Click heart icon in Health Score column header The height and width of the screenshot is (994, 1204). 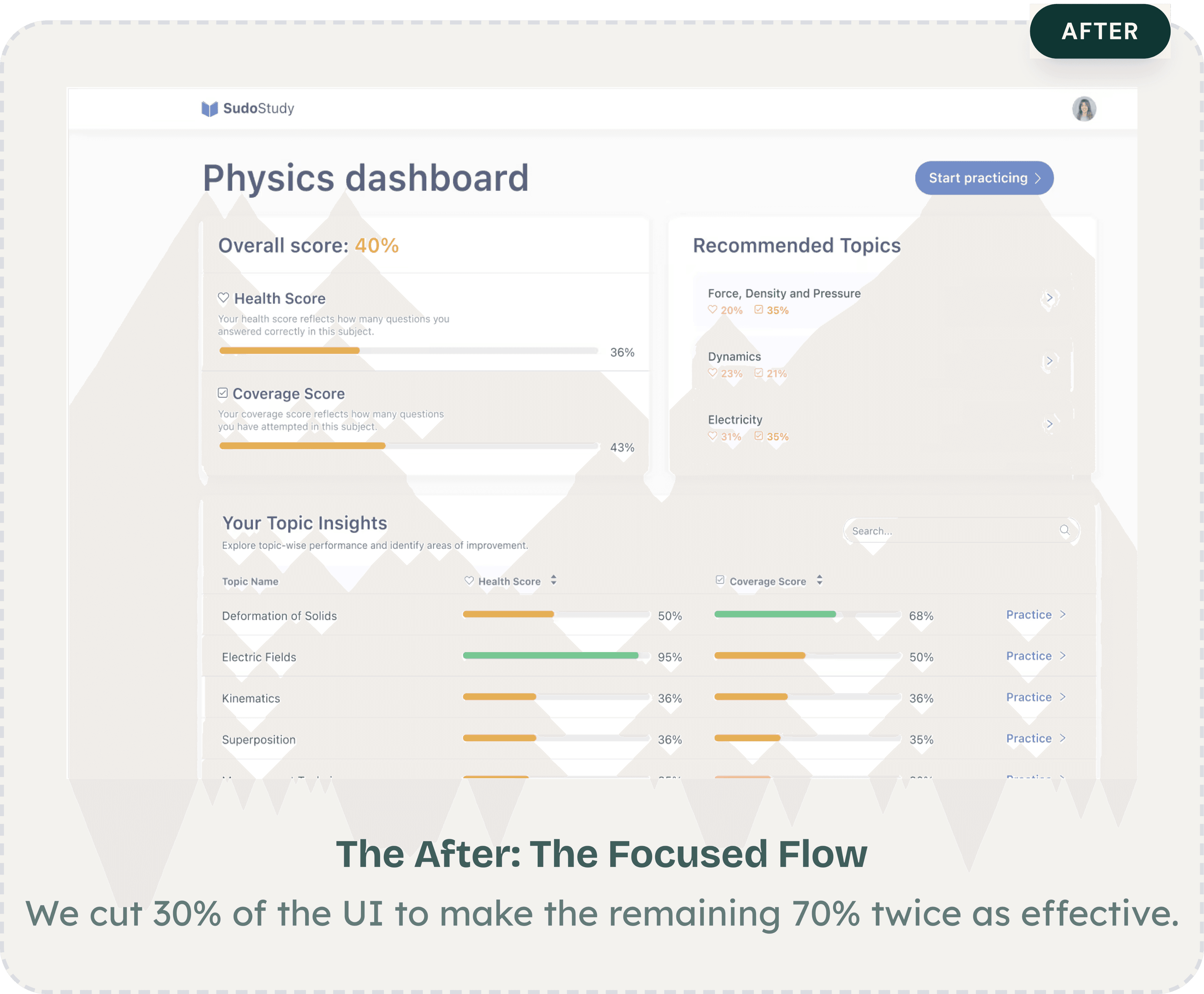tap(469, 581)
